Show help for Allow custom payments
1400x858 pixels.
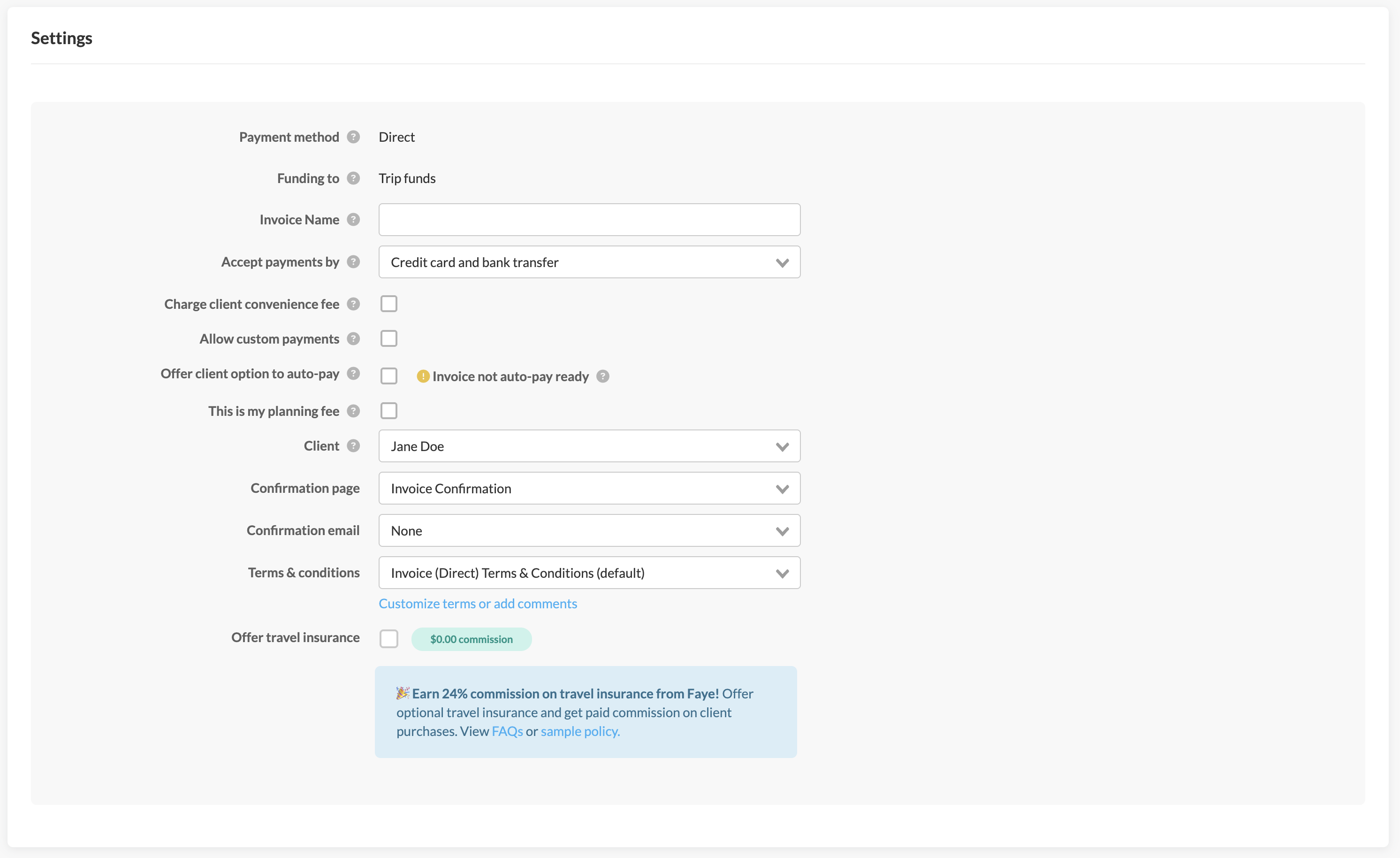[x=353, y=339]
